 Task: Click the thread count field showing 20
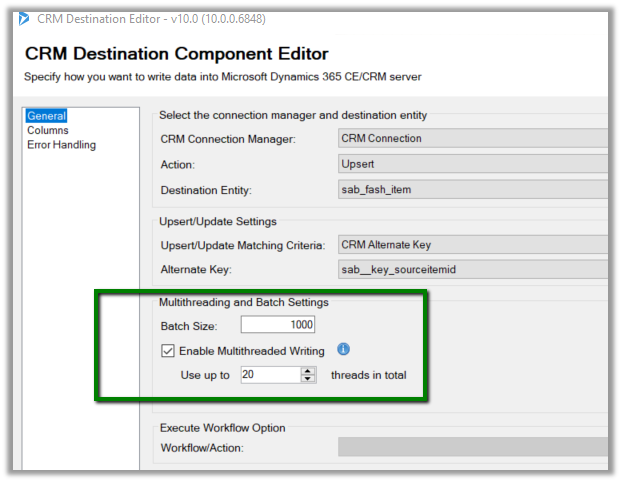pos(270,375)
